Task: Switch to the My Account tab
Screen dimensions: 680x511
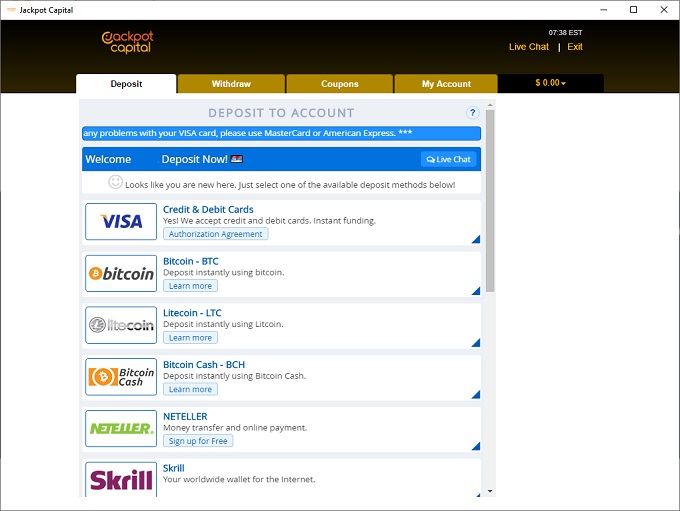Action: tap(446, 84)
